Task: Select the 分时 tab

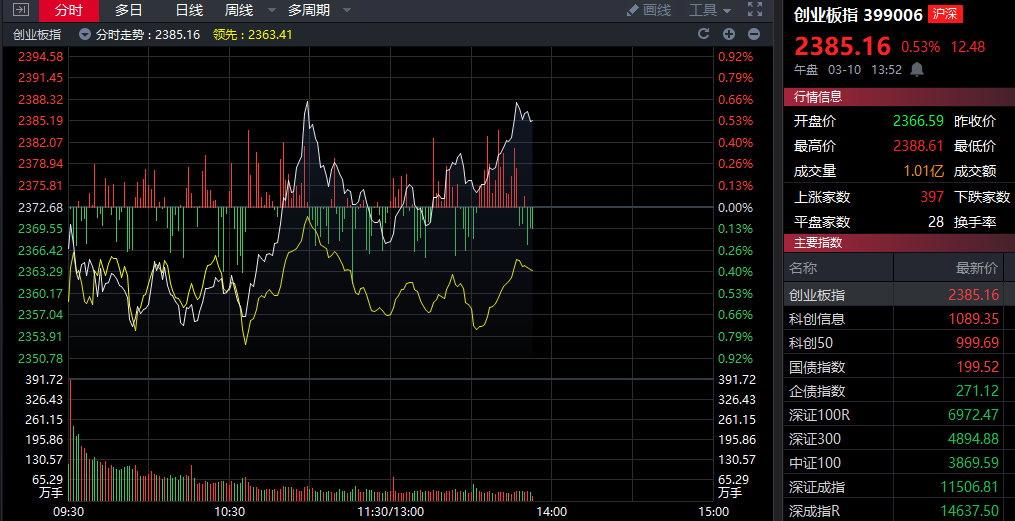Action: pyautogui.click(x=69, y=10)
